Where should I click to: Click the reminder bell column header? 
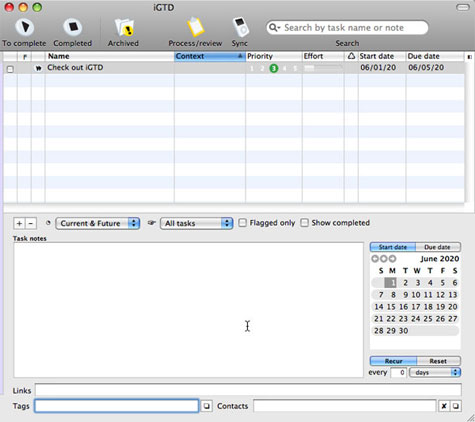(x=351, y=56)
